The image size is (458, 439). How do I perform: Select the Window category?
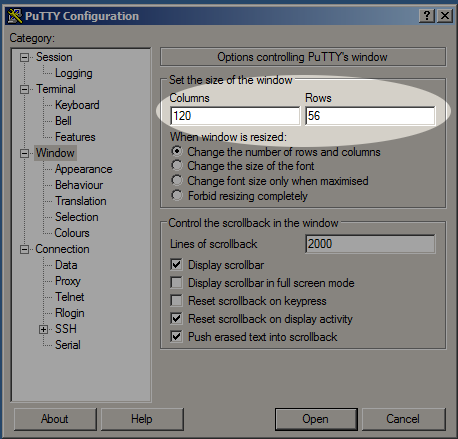click(55, 153)
